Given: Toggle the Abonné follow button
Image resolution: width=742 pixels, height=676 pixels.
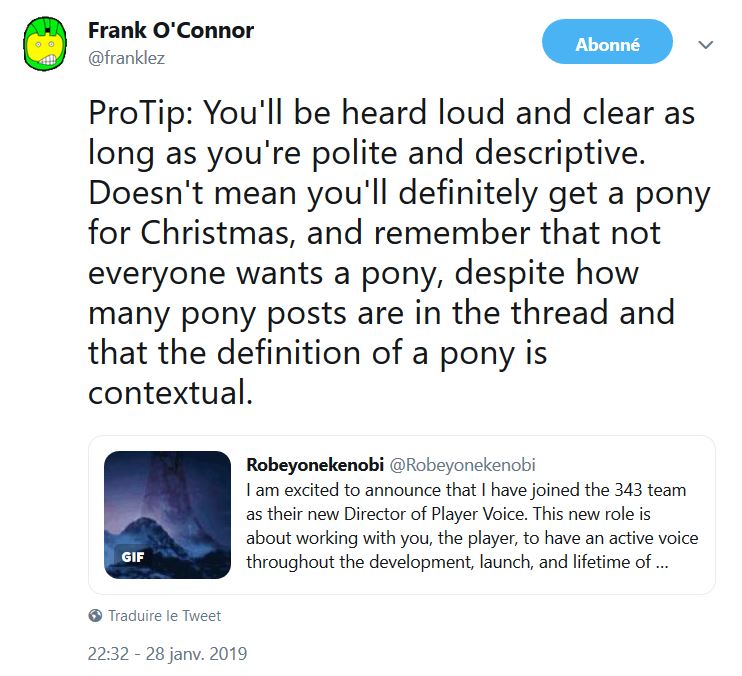Looking at the screenshot, I should (607, 44).
